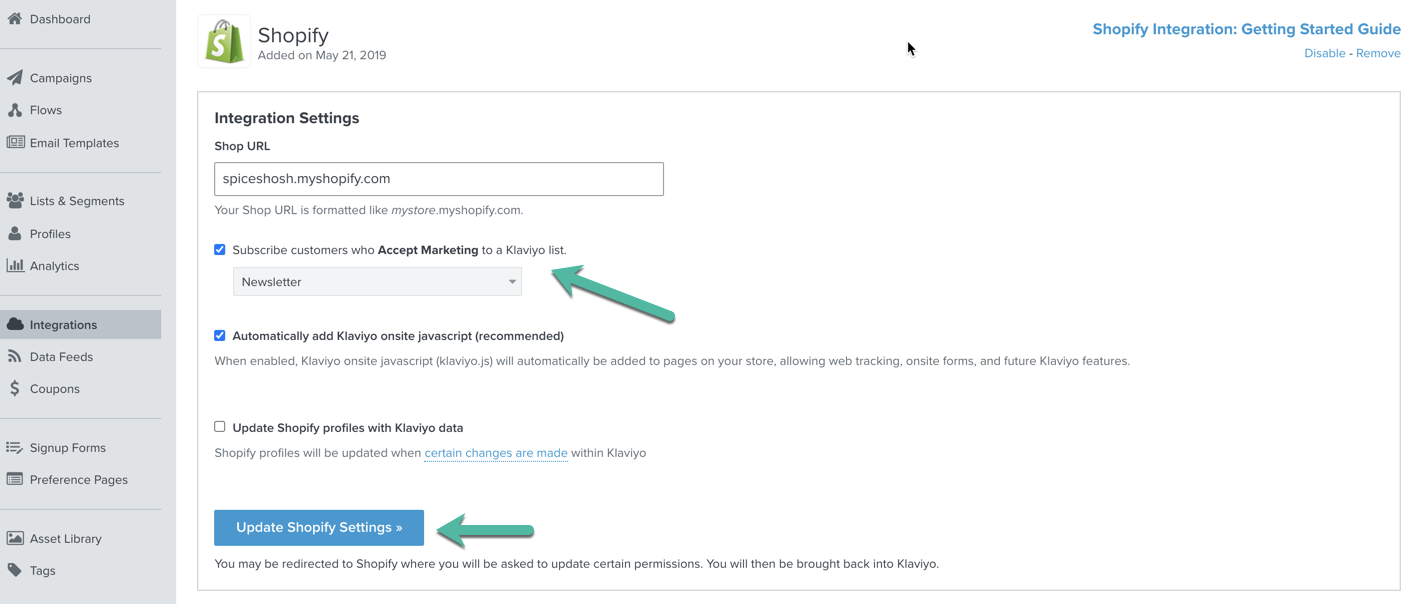Viewport: 1421px width, 604px height.
Task: Click the Asset Library image icon
Action: coord(15,539)
